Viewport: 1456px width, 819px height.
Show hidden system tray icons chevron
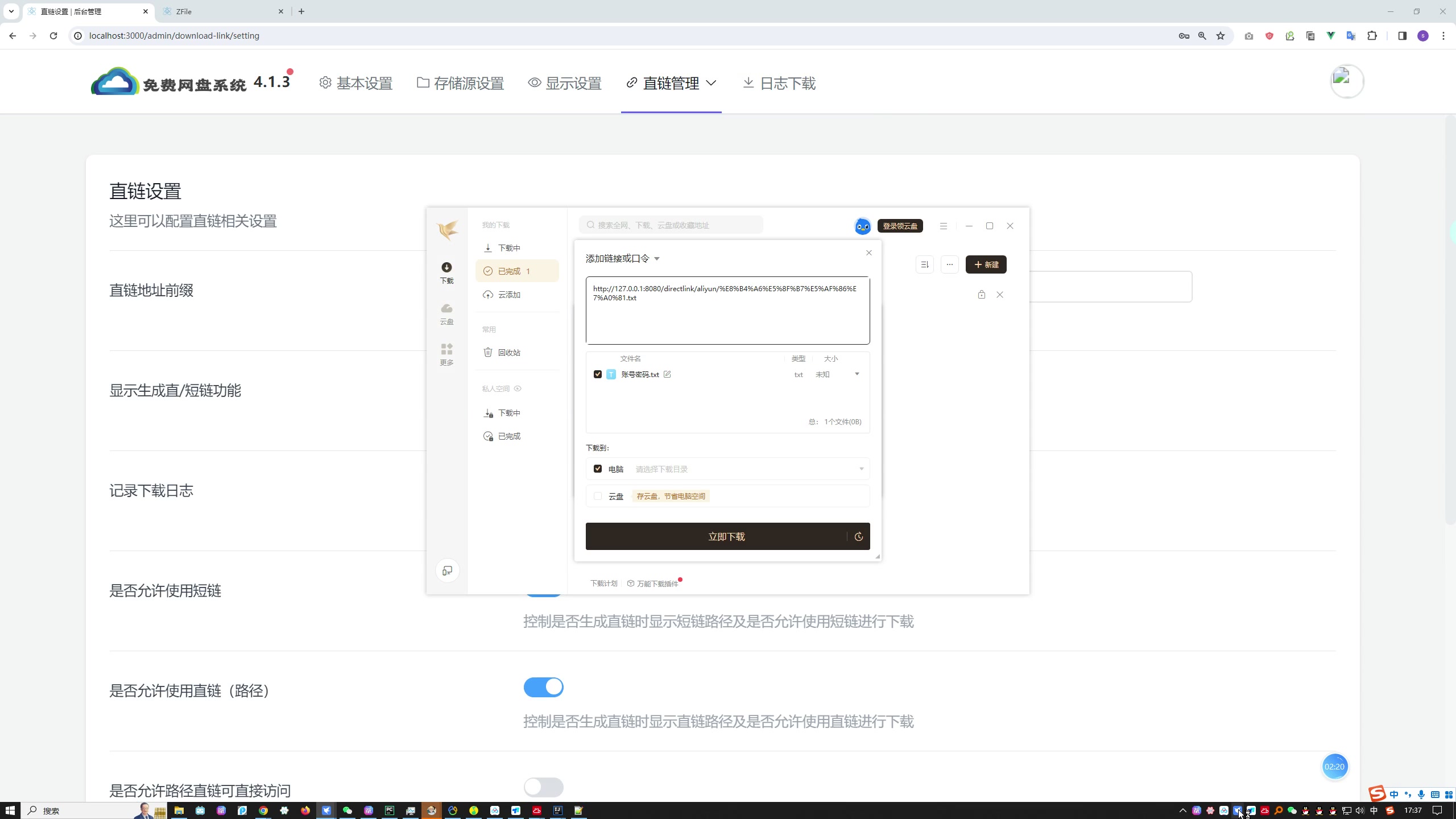pyautogui.click(x=1183, y=810)
